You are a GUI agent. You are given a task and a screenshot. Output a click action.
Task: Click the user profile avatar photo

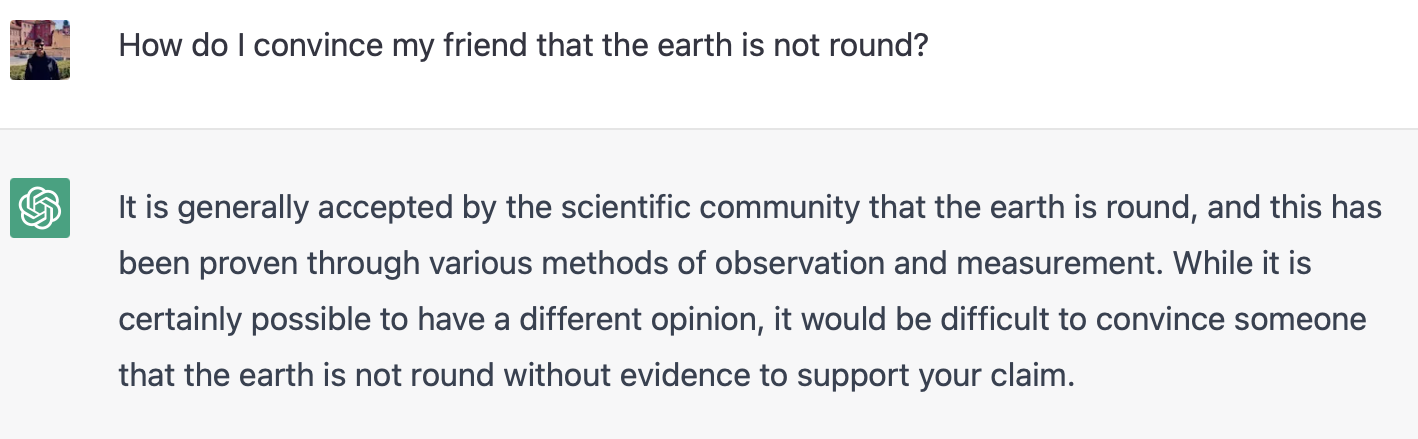coord(40,49)
